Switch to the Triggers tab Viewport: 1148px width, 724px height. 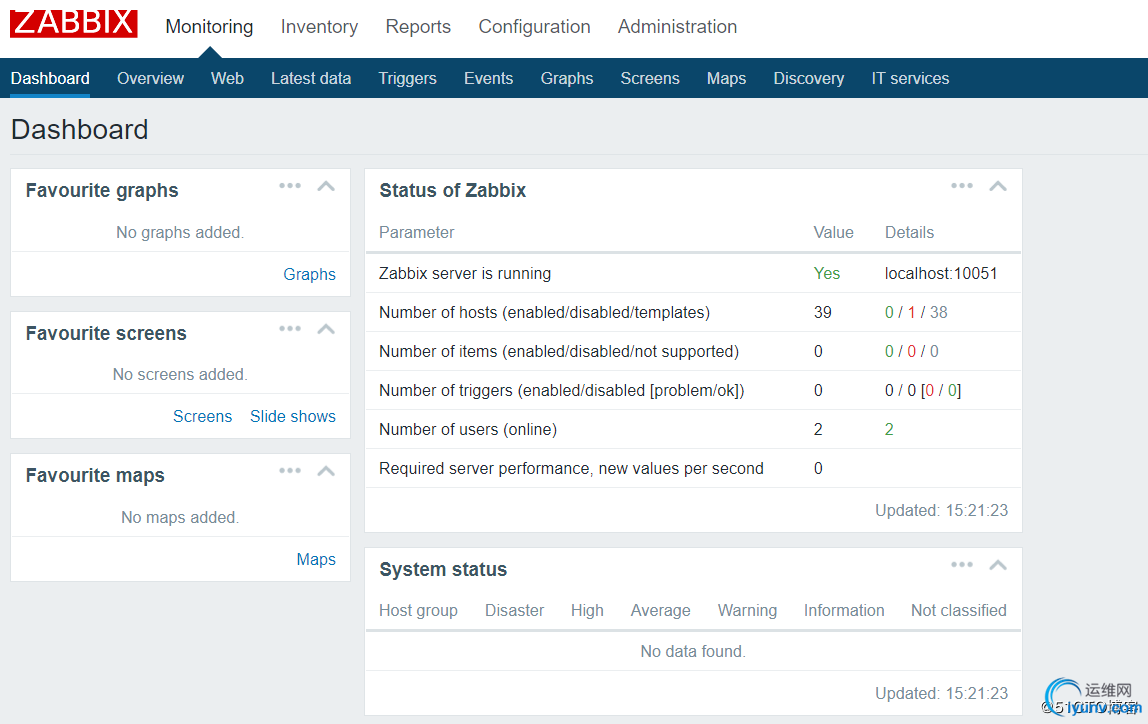[x=407, y=78]
